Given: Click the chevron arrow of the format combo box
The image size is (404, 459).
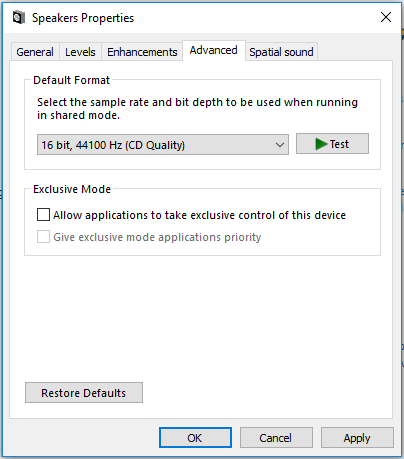Looking at the screenshot, I should click(280, 145).
